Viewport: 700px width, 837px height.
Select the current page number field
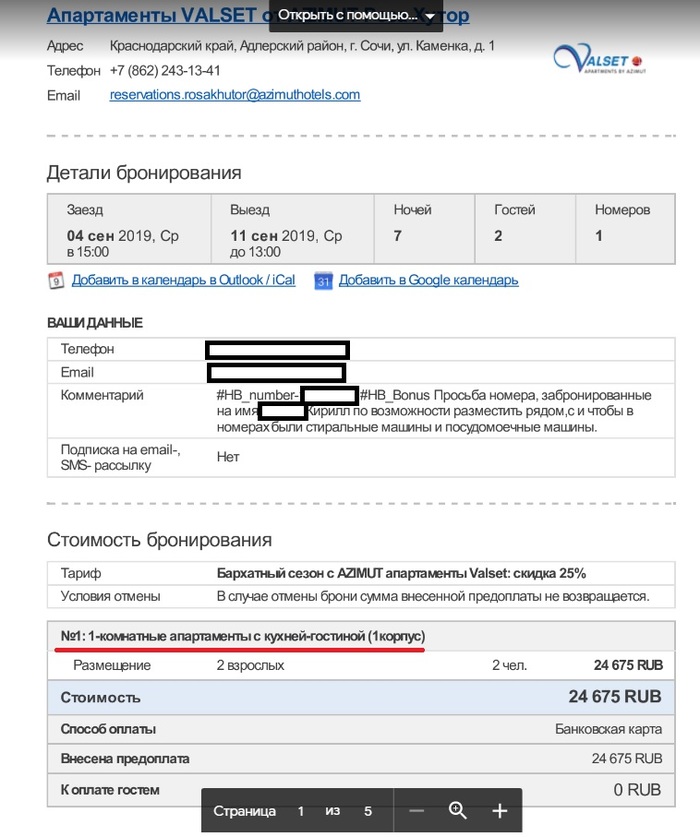(300, 811)
